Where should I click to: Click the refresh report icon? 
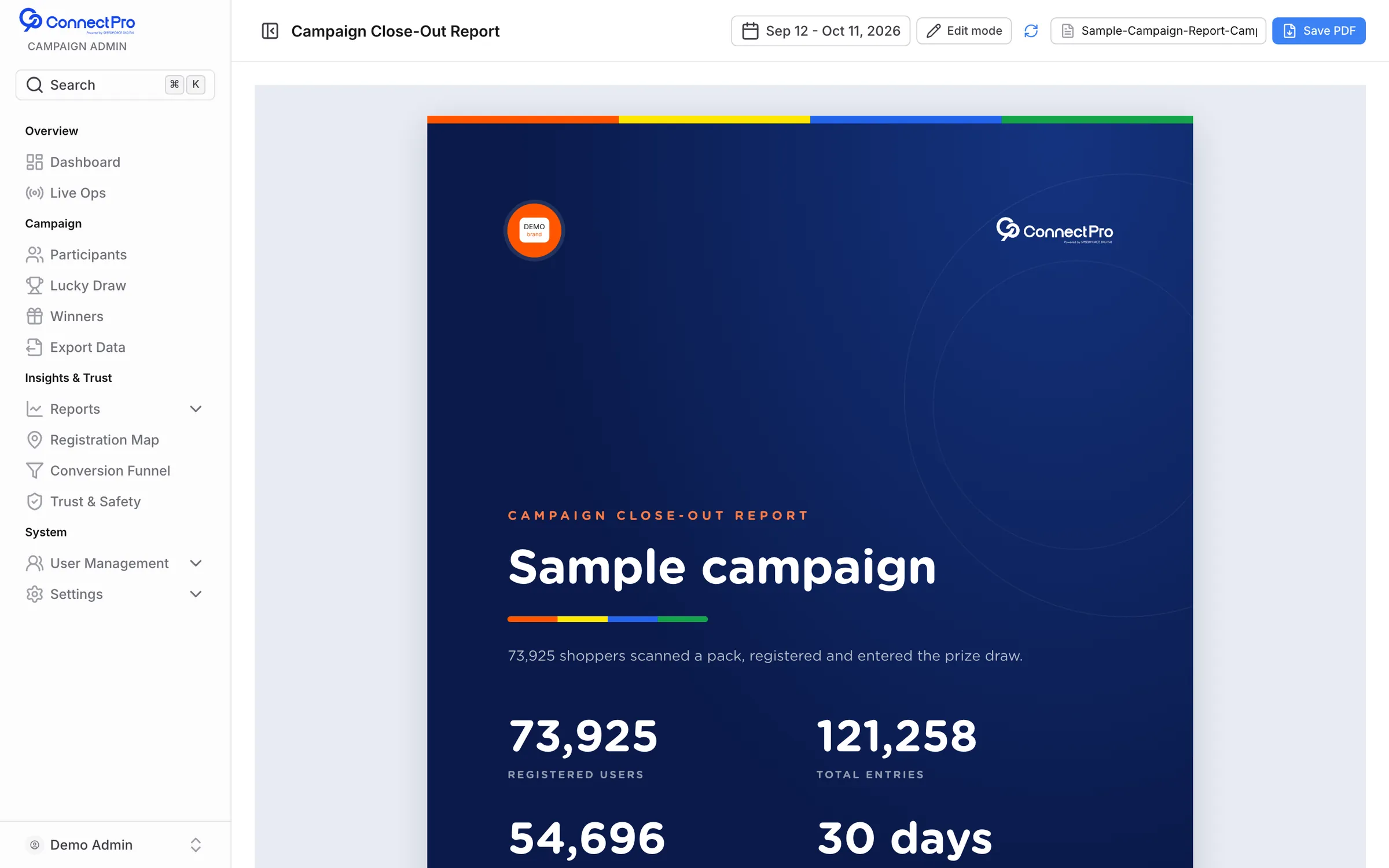tap(1031, 31)
